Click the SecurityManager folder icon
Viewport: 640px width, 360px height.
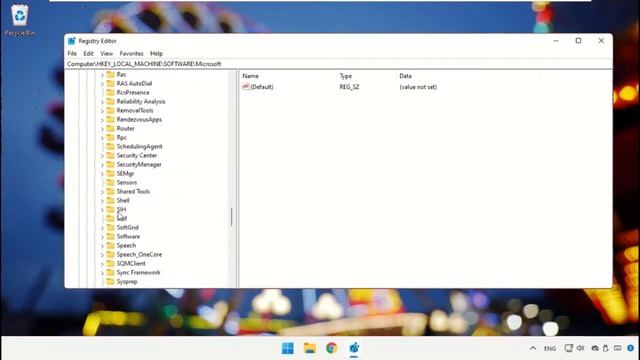point(110,164)
